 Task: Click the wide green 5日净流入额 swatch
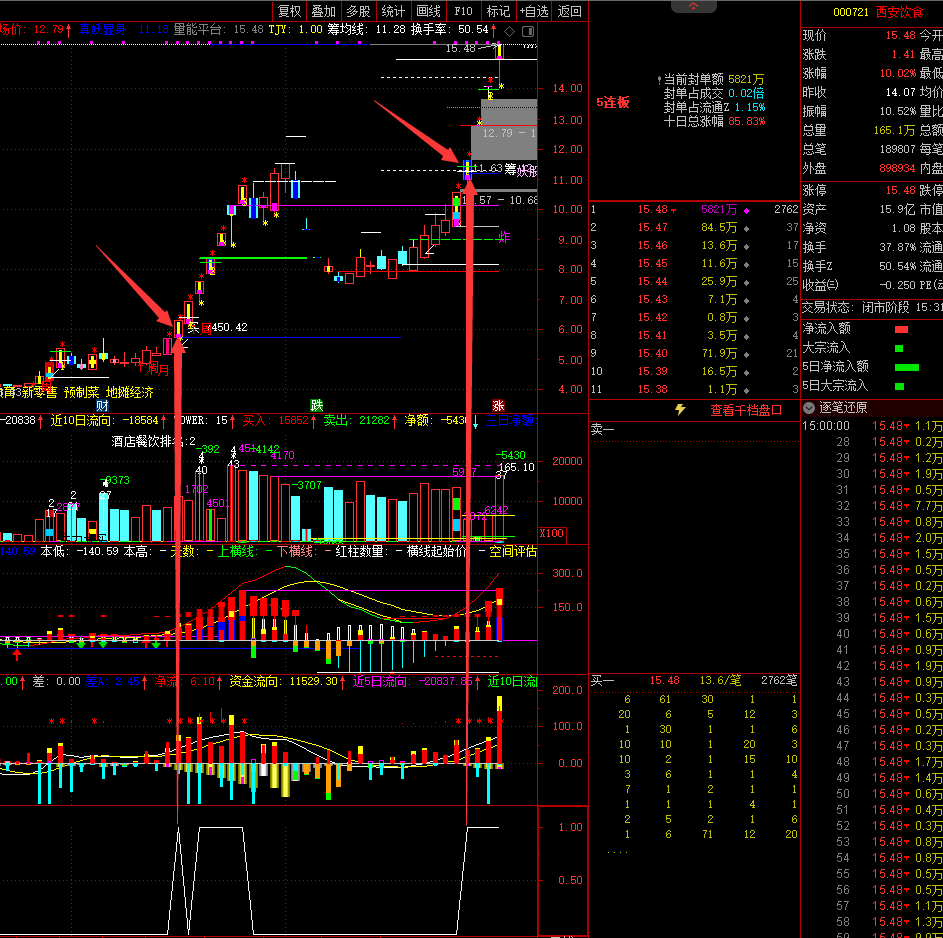907,367
